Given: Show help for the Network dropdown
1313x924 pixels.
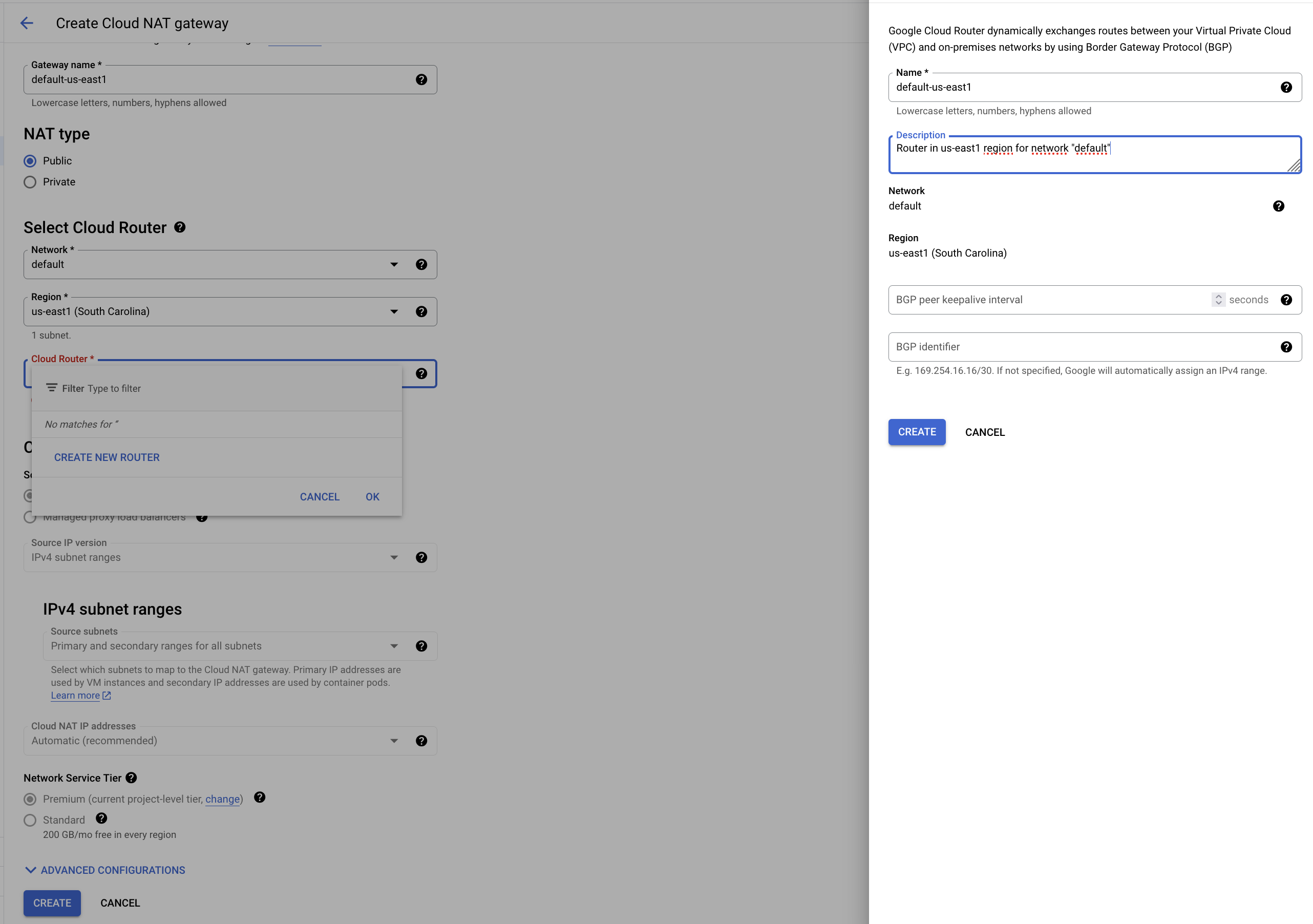Looking at the screenshot, I should (x=421, y=264).
